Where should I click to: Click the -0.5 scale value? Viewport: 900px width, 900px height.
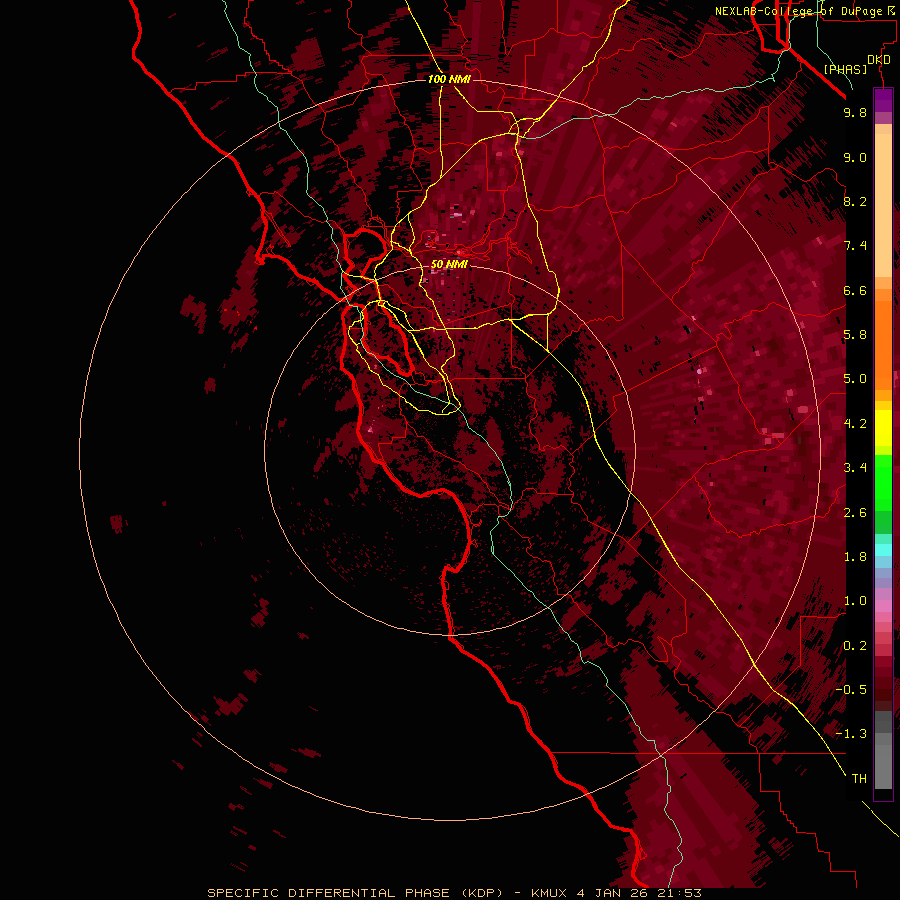(851, 690)
